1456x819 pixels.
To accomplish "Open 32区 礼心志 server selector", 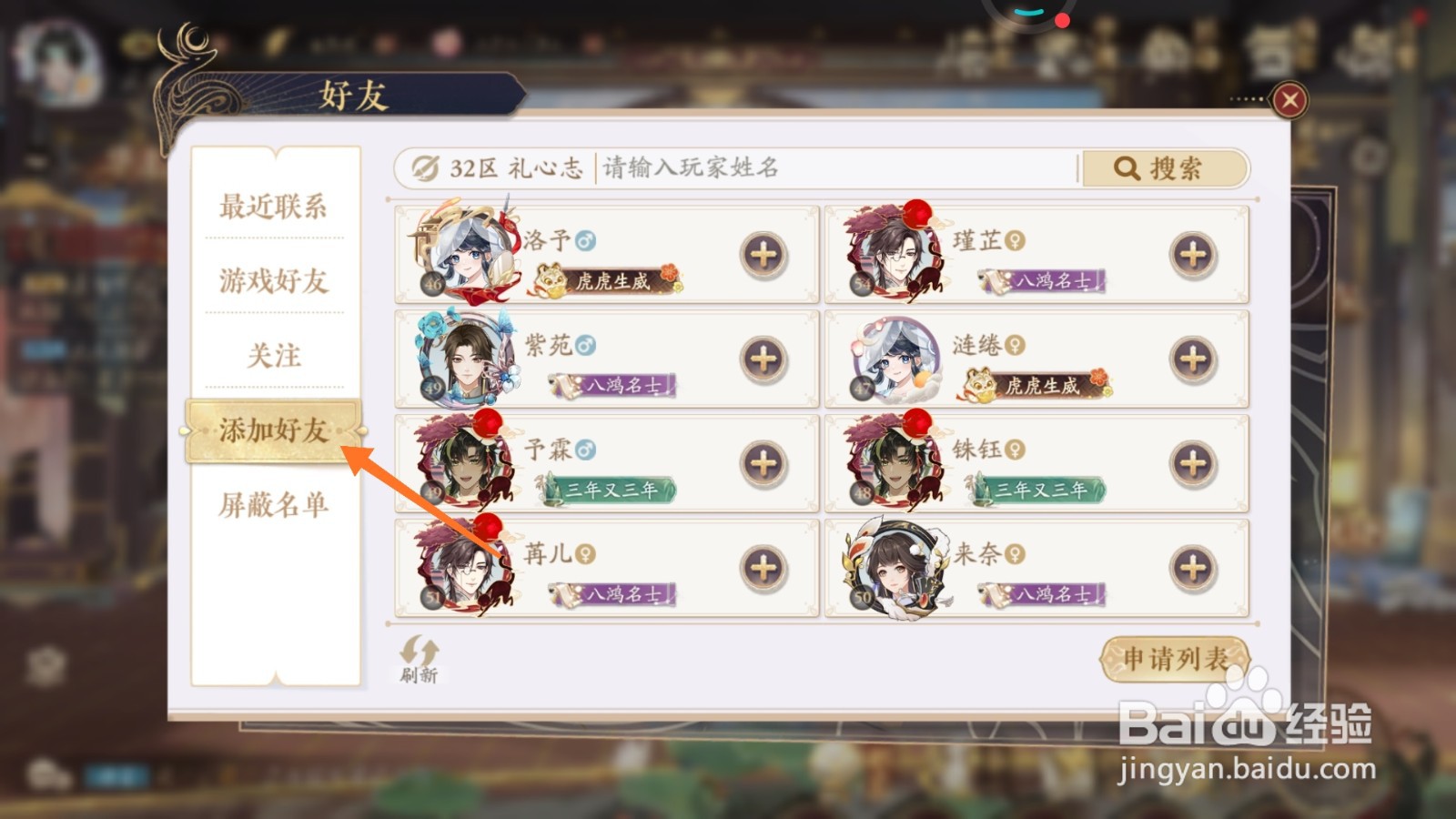I will point(497,168).
